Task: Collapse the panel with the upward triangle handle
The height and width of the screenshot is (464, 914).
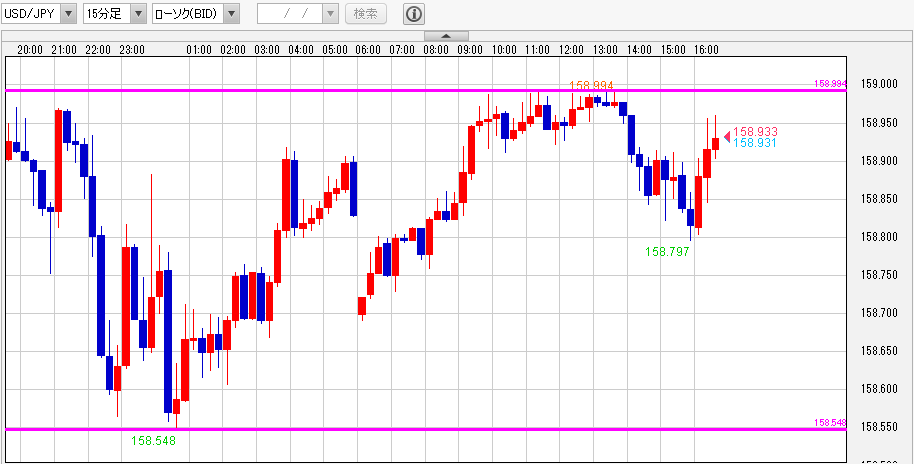Action: pyautogui.click(x=447, y=36)
